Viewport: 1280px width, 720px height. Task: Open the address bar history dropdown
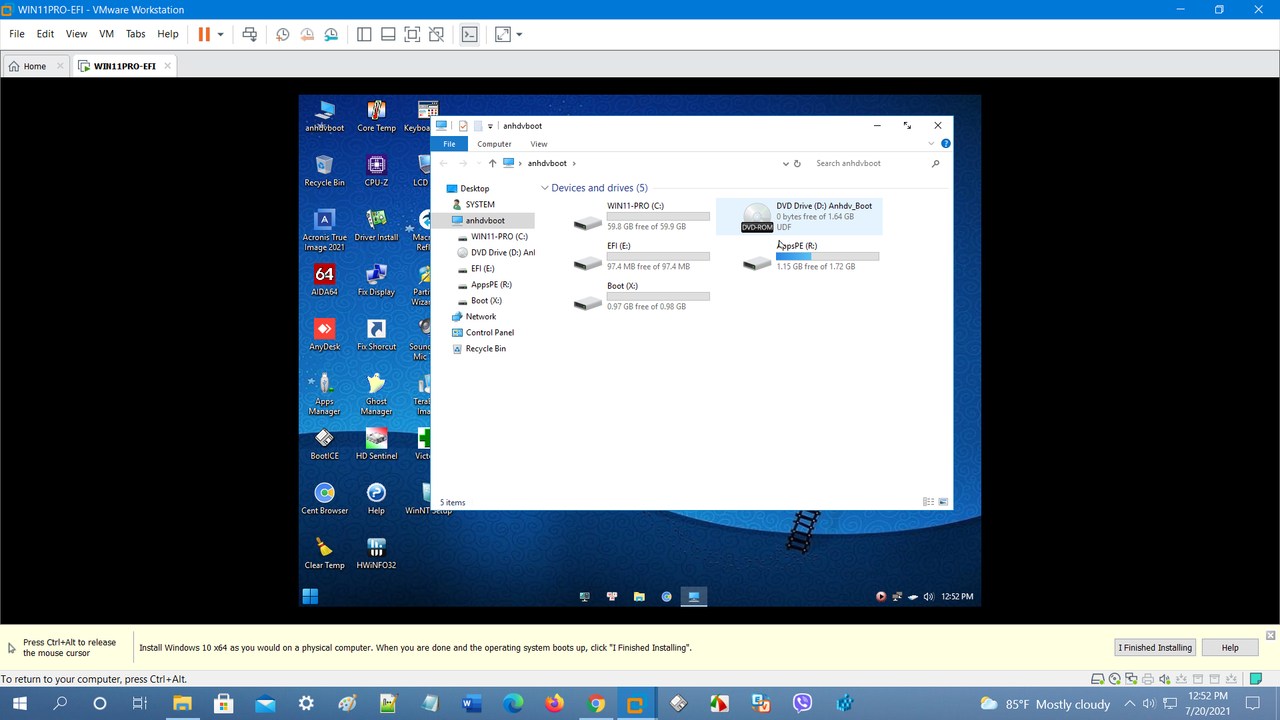click(785, 163)
